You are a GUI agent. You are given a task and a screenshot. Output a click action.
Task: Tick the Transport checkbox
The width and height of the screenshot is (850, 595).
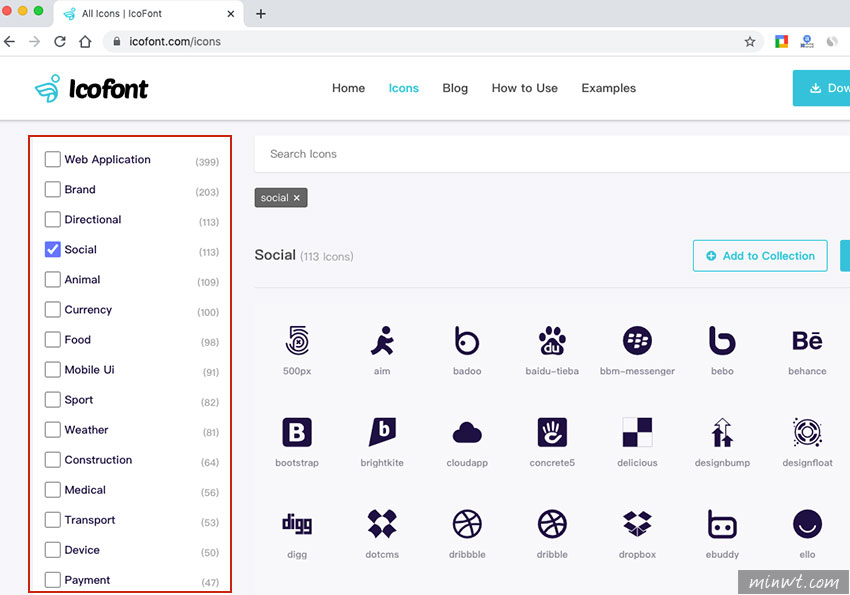click(x=53, y=520)
